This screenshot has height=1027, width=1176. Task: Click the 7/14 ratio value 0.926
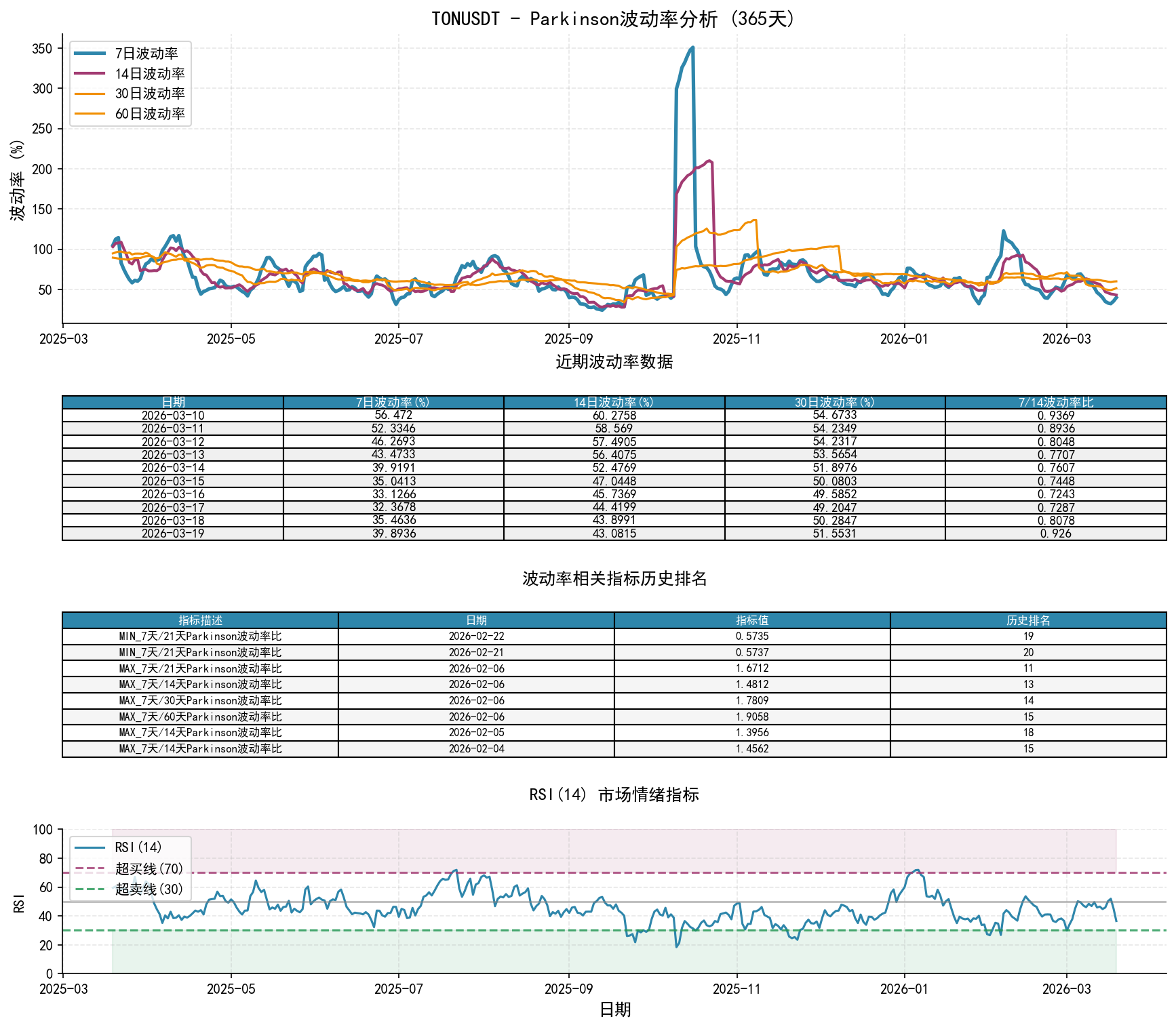pyautogui.click(x=1055, y=533)
